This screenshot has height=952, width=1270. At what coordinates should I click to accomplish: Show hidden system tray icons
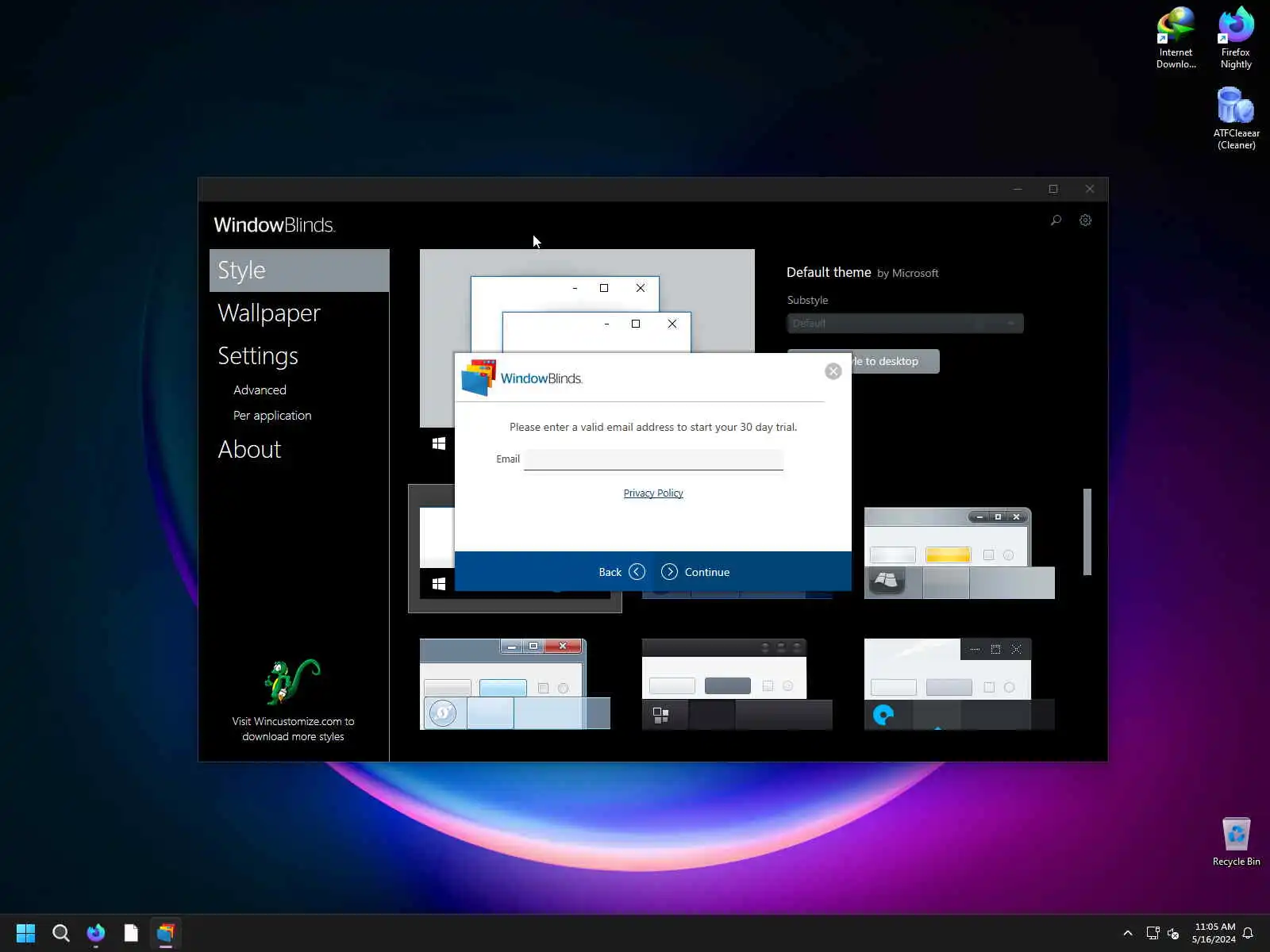(x=1127, y=933)
